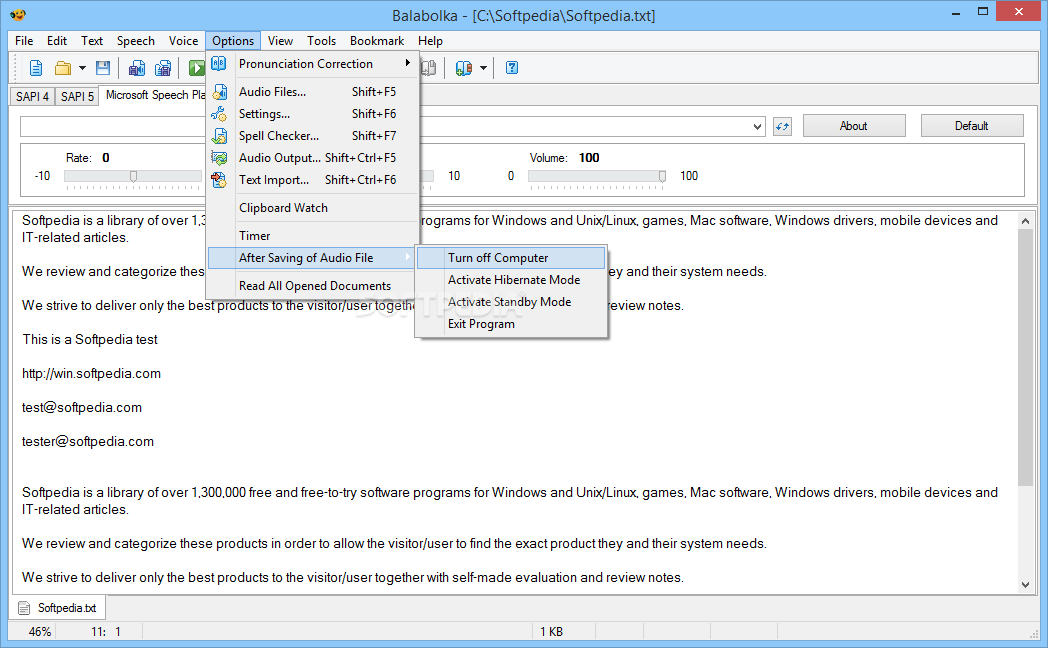Switch to the SAPI 4 tab
This screenshot has height=648, width=1048.
[x=32, y=96]
